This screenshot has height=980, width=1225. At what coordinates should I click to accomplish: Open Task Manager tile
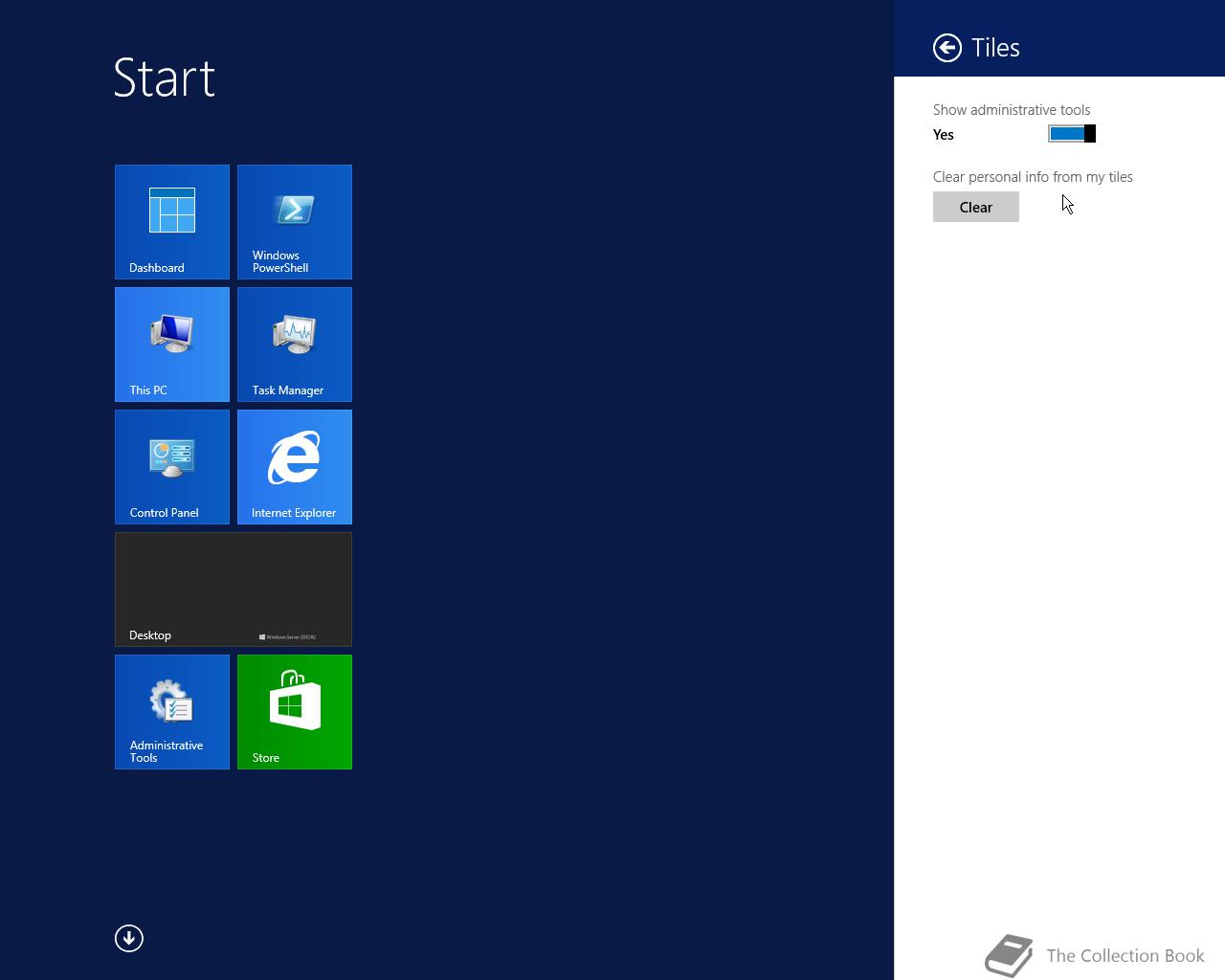click(x=295, y=345)
